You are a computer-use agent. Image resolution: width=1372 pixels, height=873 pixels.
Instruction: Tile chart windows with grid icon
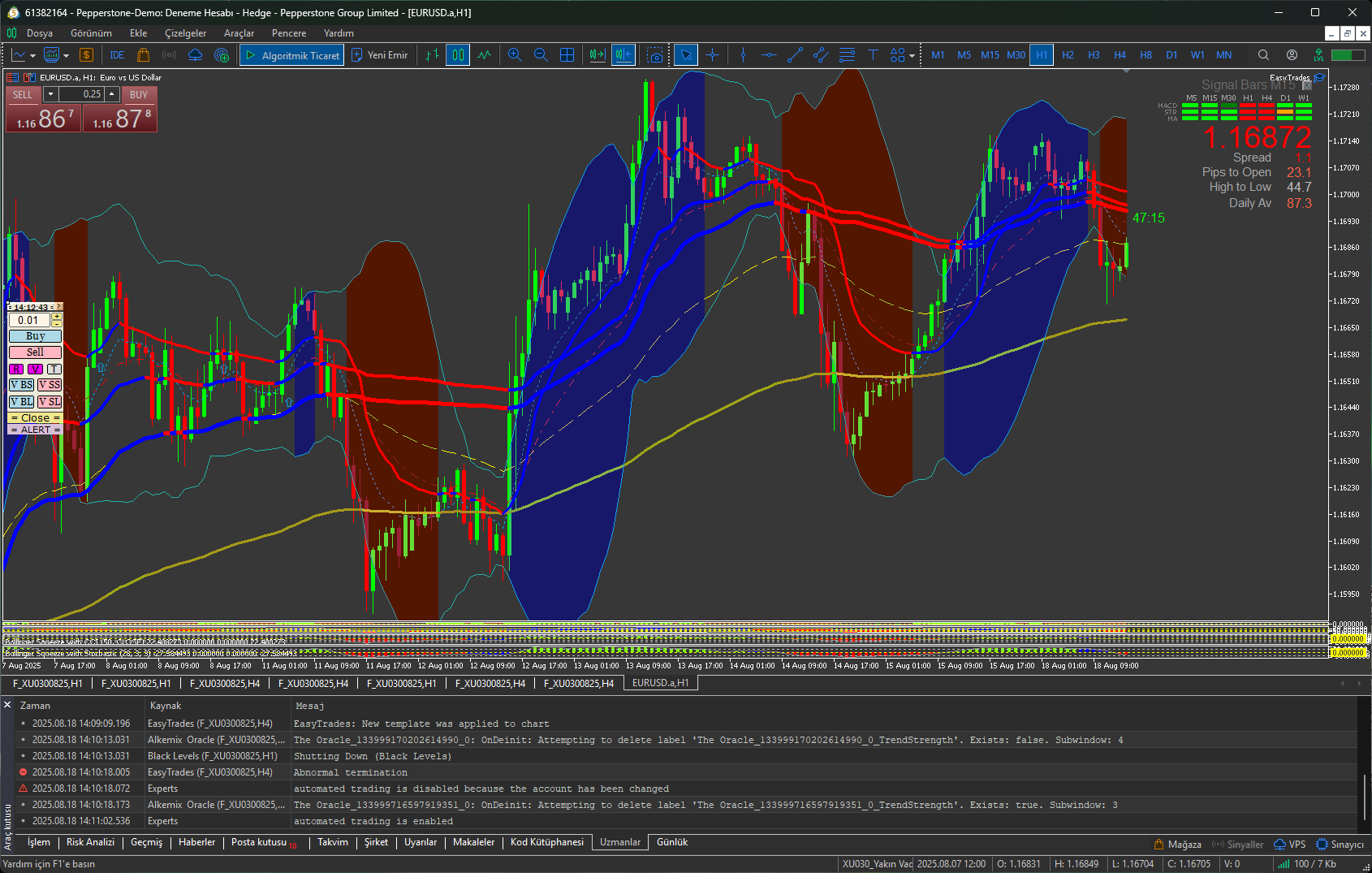tap(567, 55)
